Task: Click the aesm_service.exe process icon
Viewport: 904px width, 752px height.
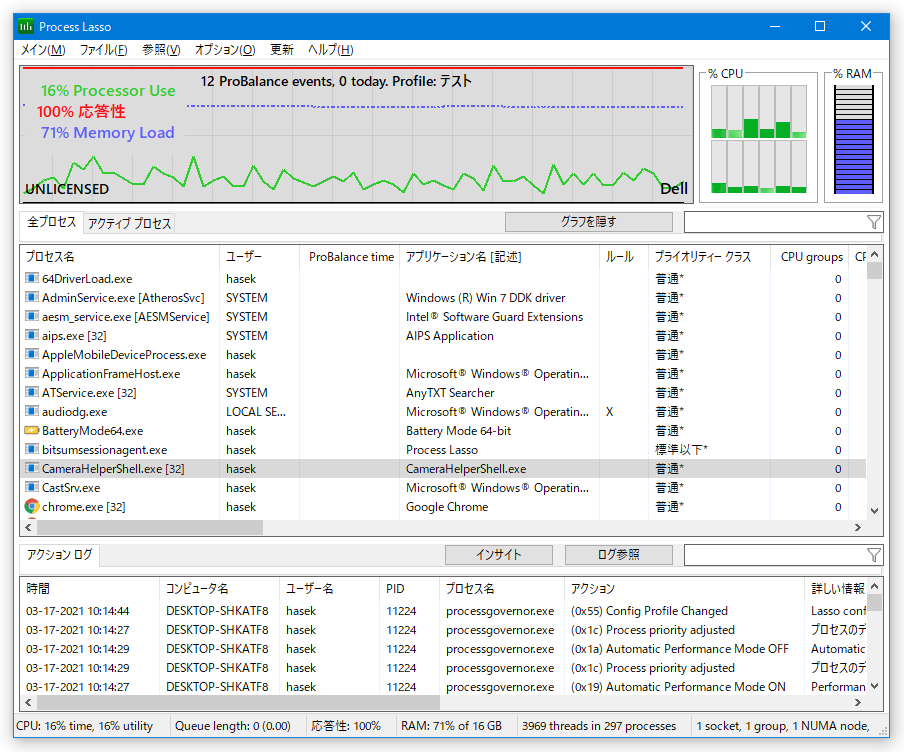Action: tap(32, 317)
